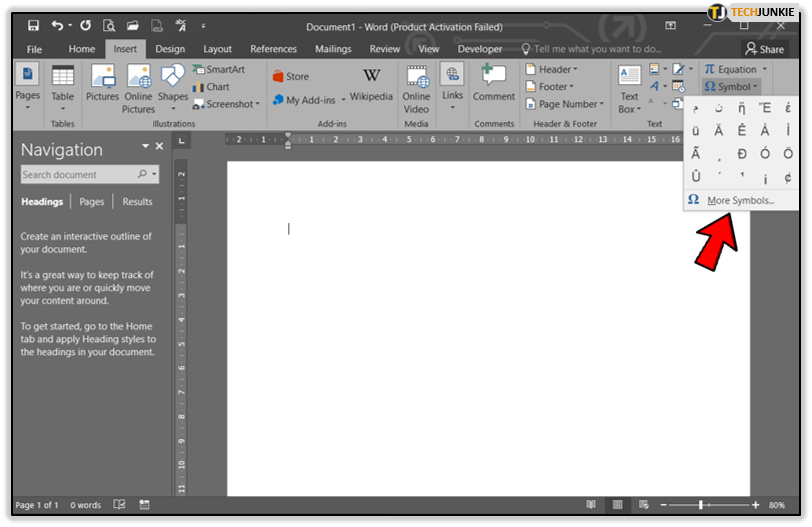Screen dimensions: 812x527
Task: Undo the last action
Action: (x=57, y=26)
